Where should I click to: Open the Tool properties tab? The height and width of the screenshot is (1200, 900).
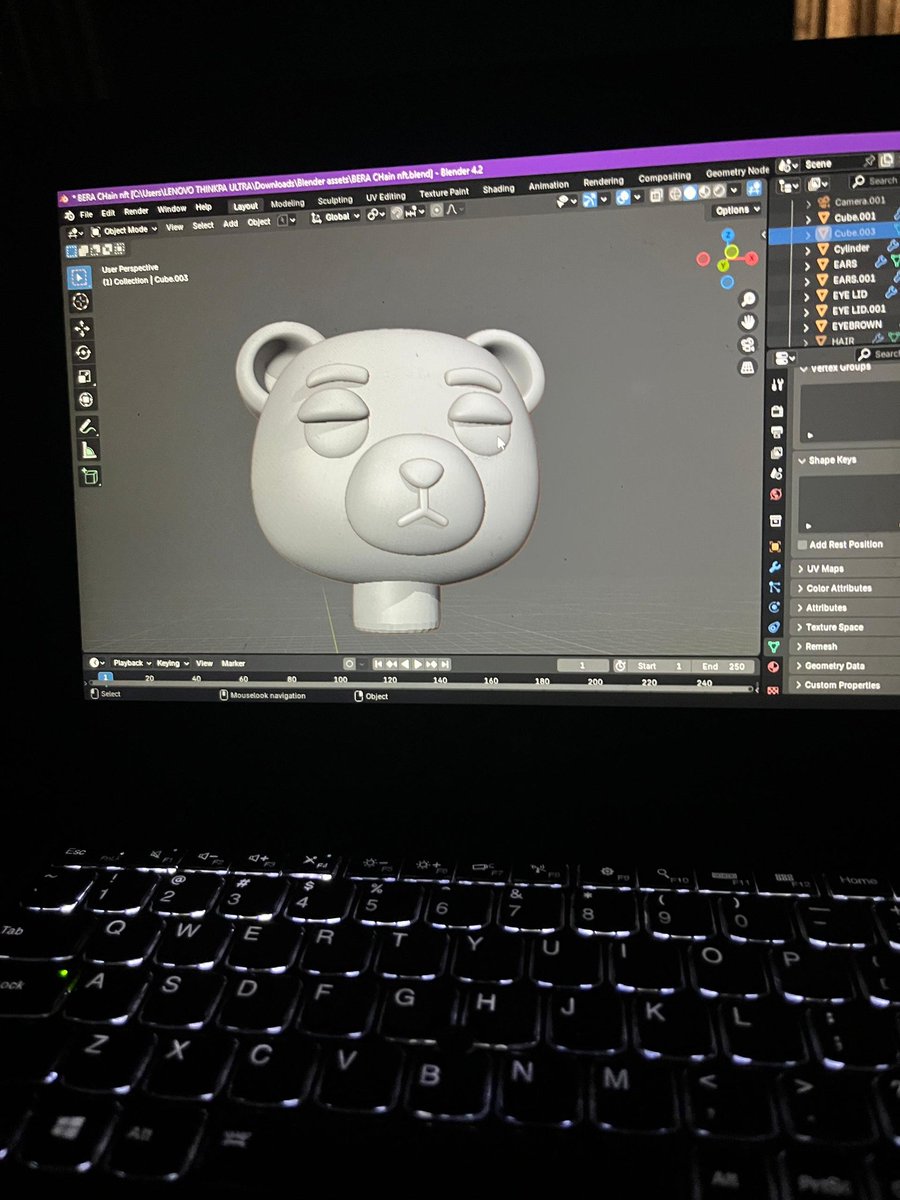pos(776,386)
